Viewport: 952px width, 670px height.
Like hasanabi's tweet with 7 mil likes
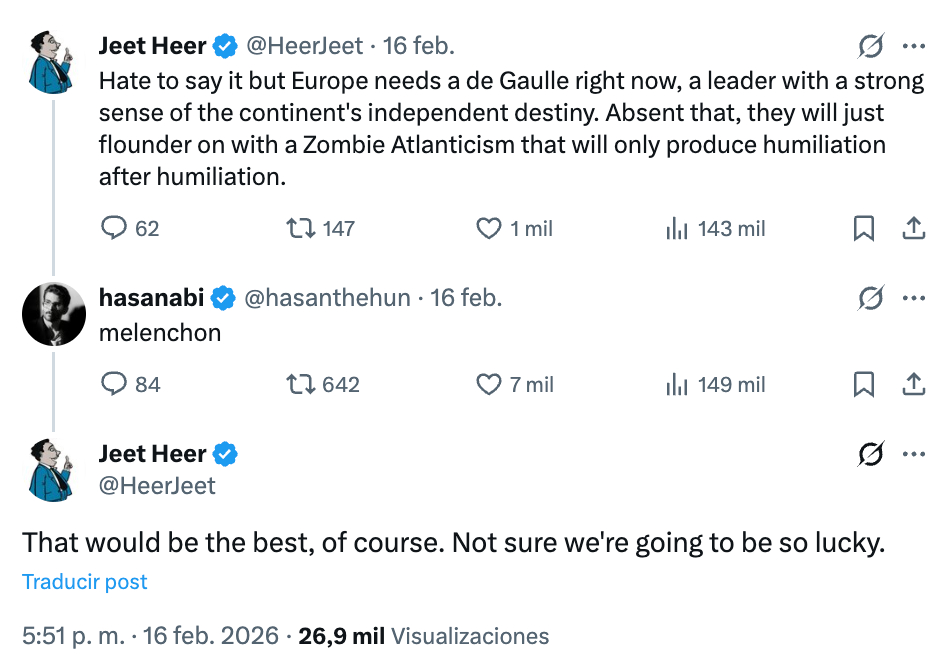[489, 384]
